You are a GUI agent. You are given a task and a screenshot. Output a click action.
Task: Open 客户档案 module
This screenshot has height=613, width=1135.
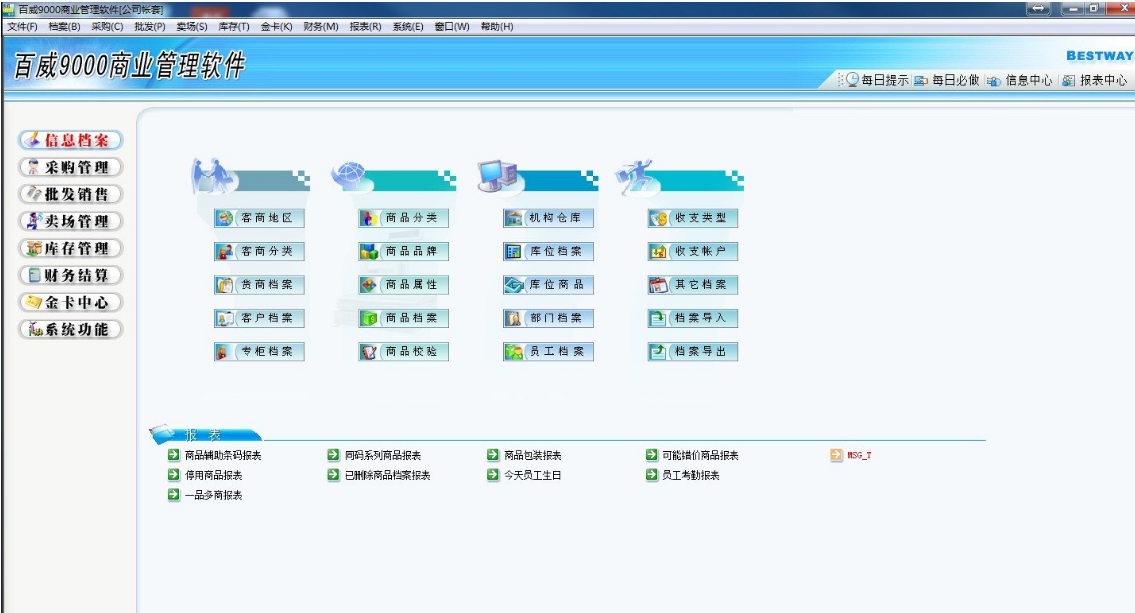coord(259,318)
